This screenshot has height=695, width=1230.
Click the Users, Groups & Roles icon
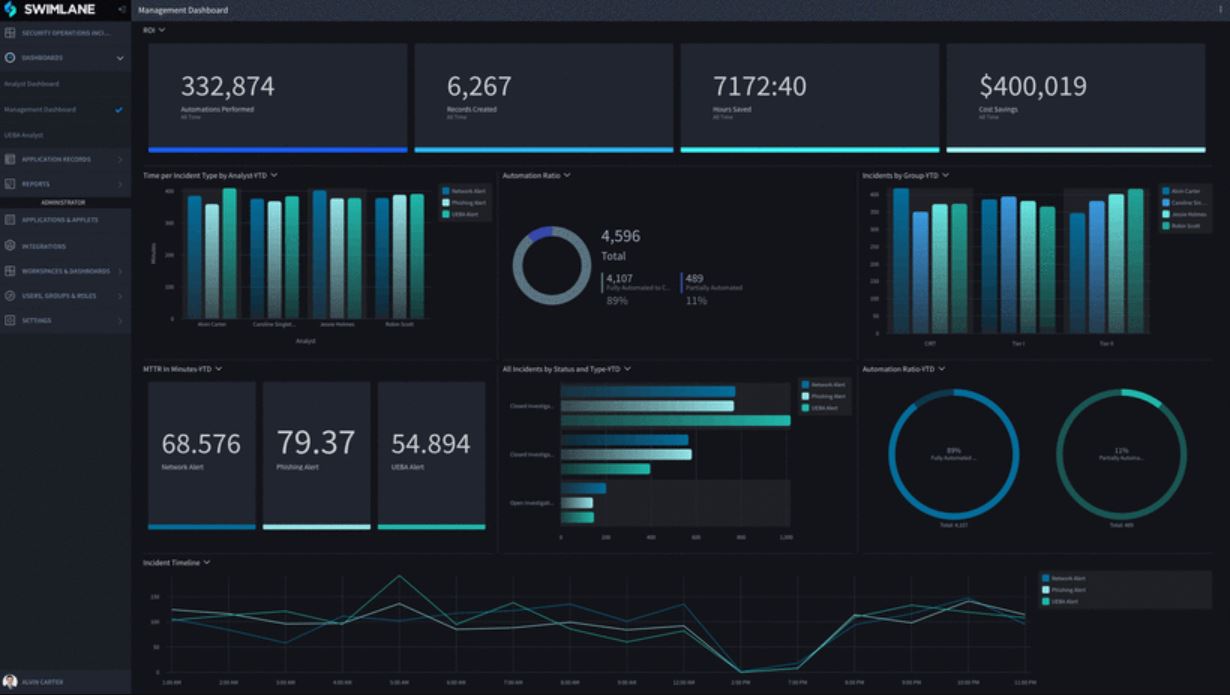click(x=10, y=296)
